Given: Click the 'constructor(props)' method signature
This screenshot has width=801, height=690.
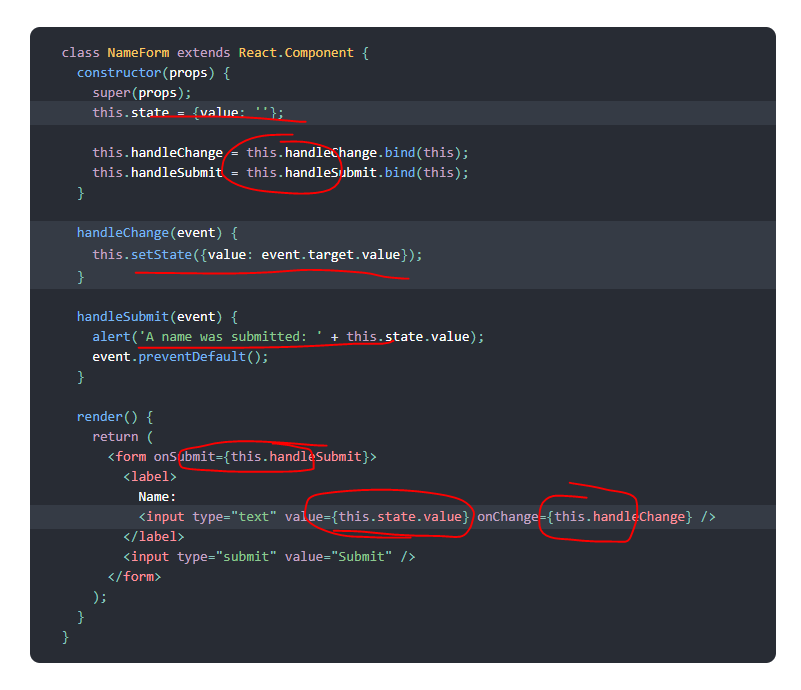Looking at the screenshot, I should pos(146,73).
